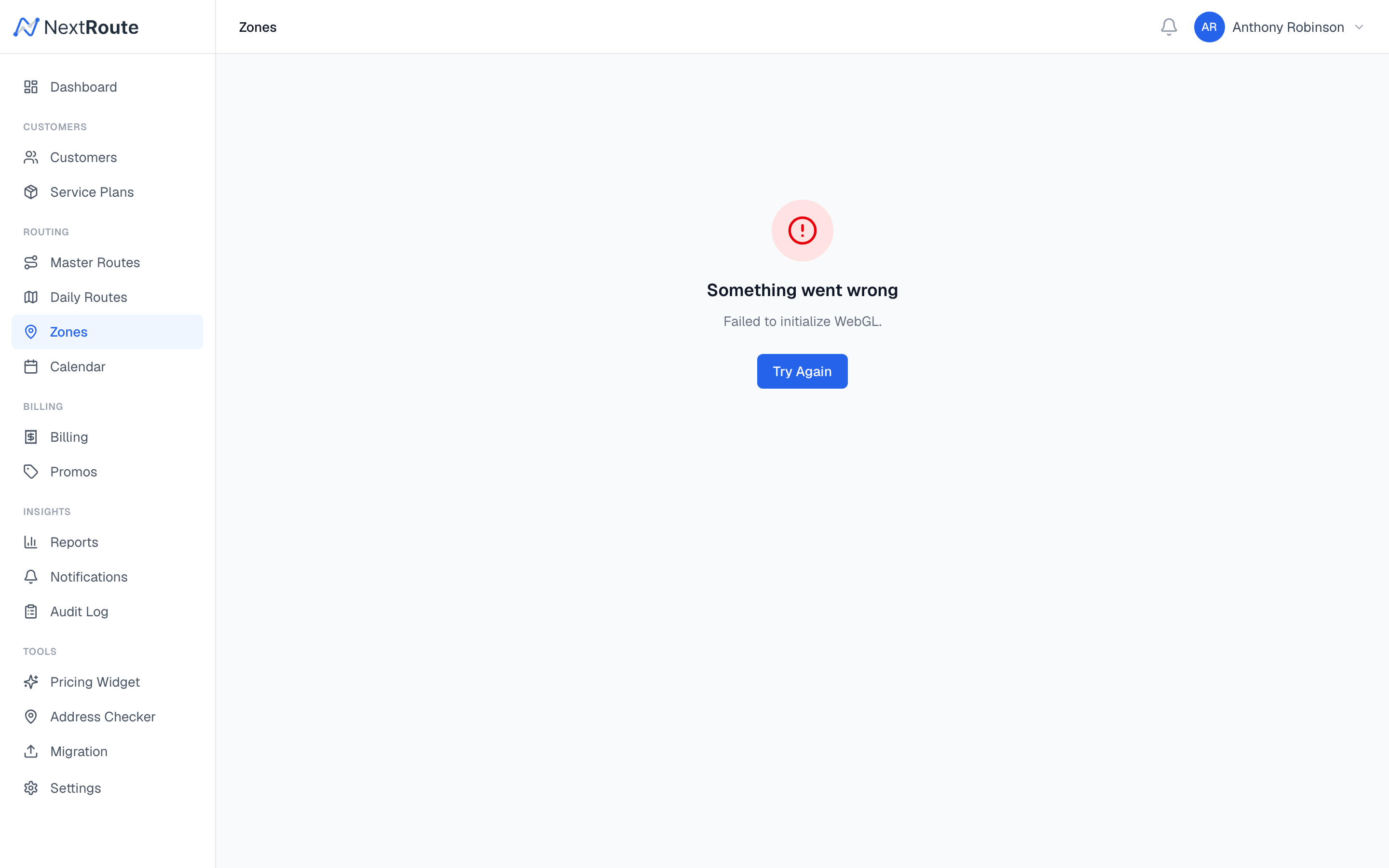1389x868 pixels.
Task: Click the Service Plans box icon
Action: pos(31,192)
